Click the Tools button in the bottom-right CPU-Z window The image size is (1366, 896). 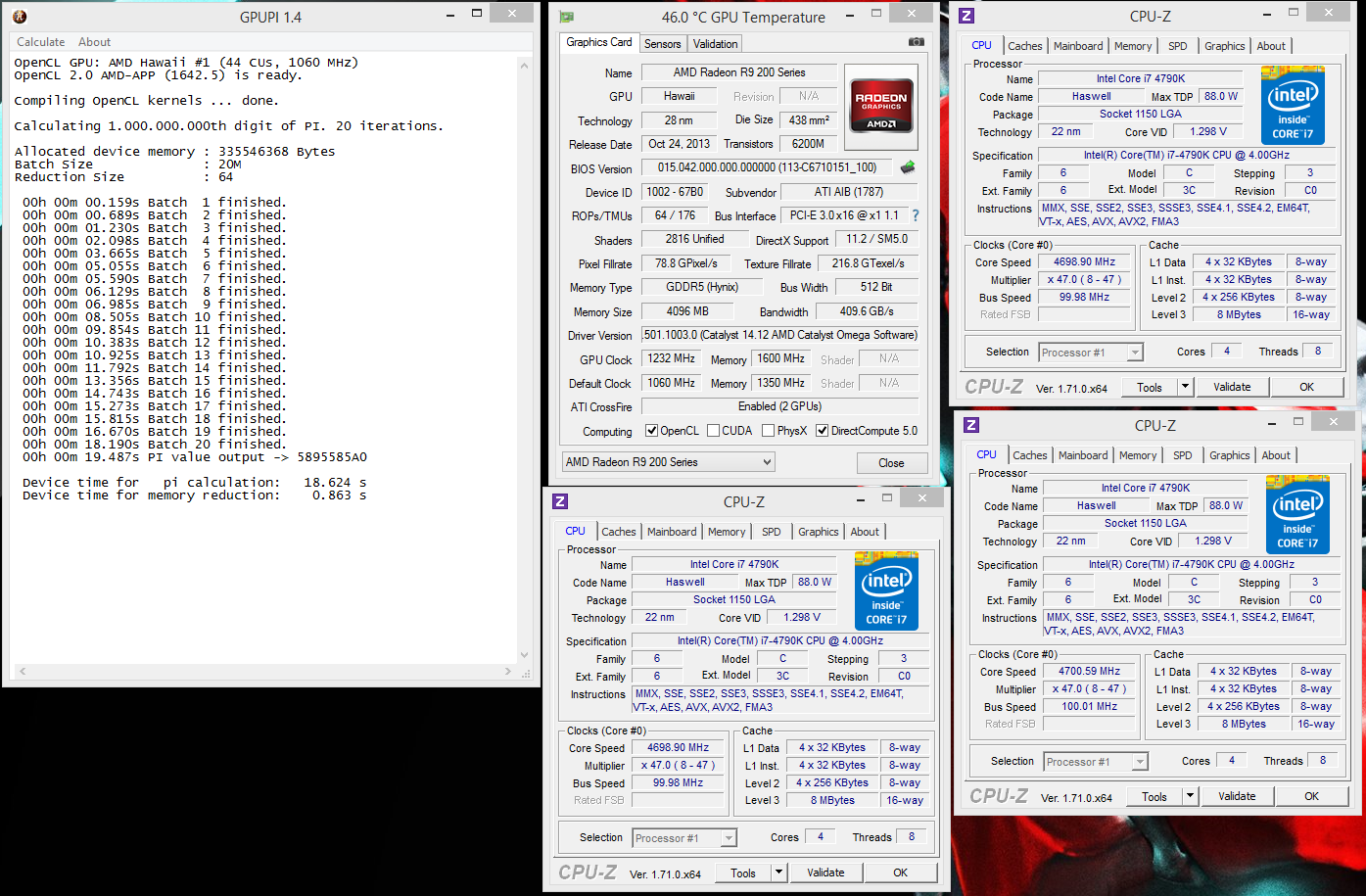[x=1154, y=796]
